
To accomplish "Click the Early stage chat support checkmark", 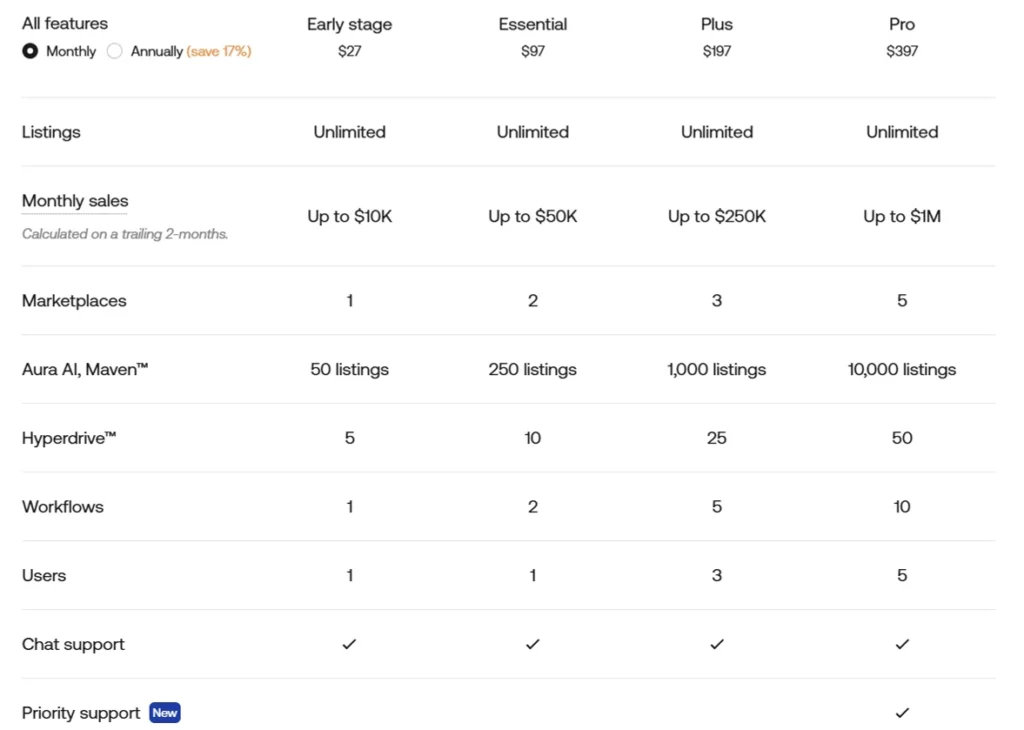I will pos(349,644).
